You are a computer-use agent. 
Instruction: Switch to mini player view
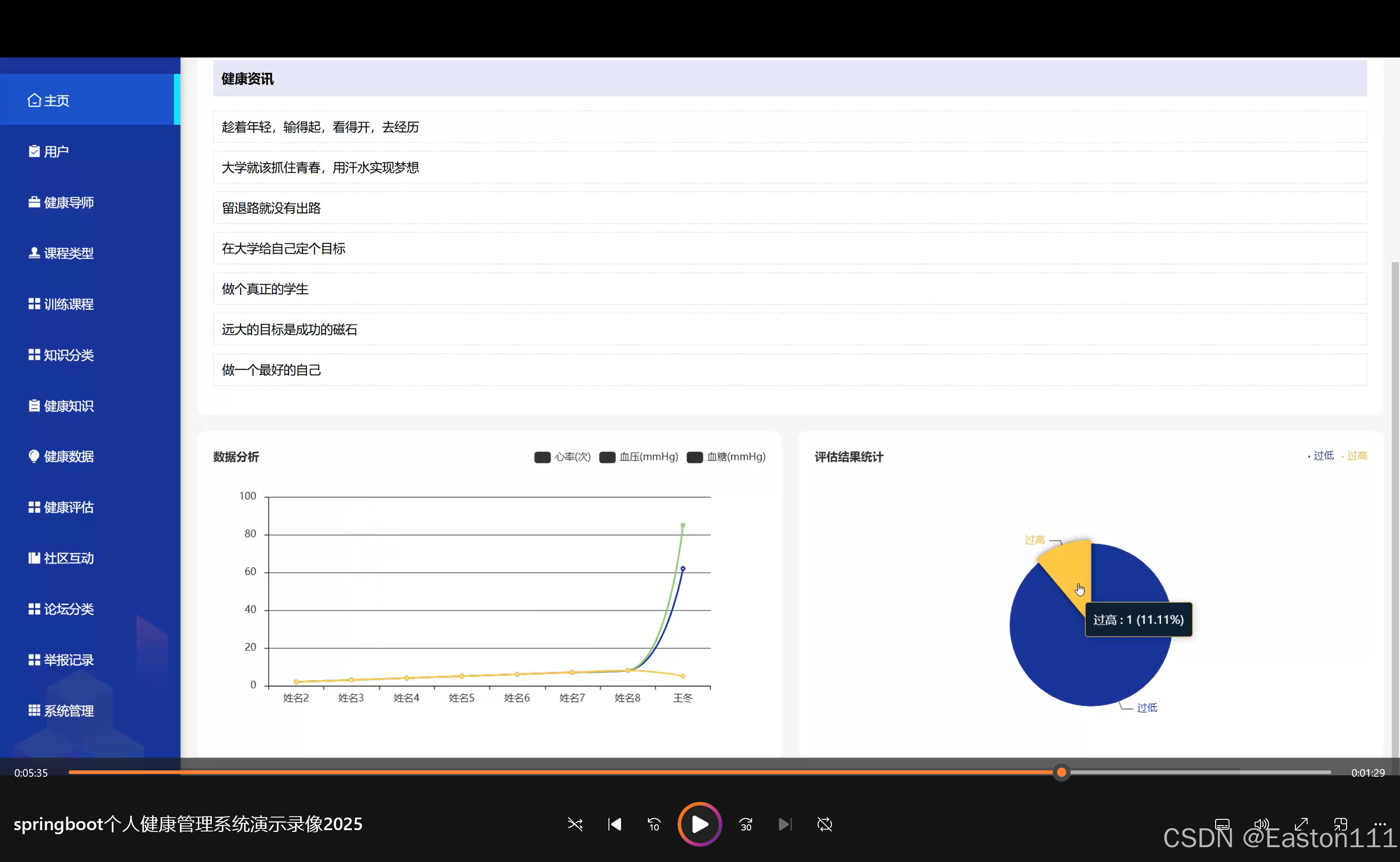point(1341,824)
